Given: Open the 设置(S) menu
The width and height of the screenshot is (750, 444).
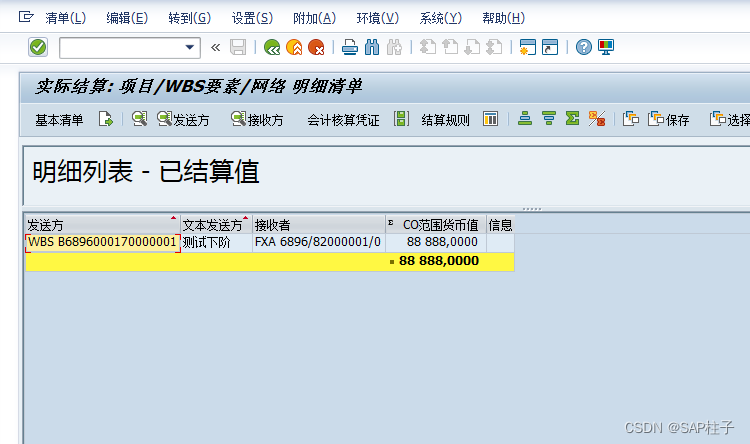Looking at the screenshot, I should coord(252,18).
